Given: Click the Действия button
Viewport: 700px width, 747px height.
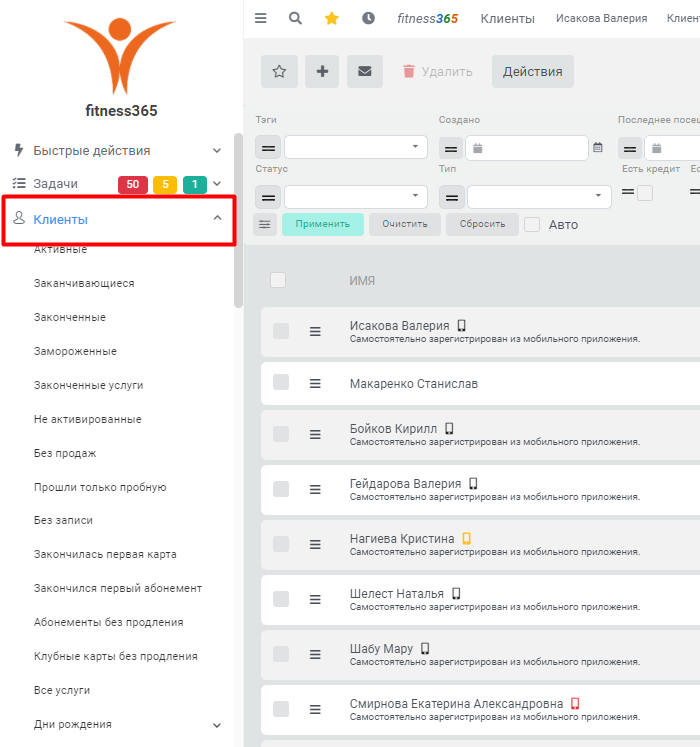Looking at the screenshot, I should point(533,71).
